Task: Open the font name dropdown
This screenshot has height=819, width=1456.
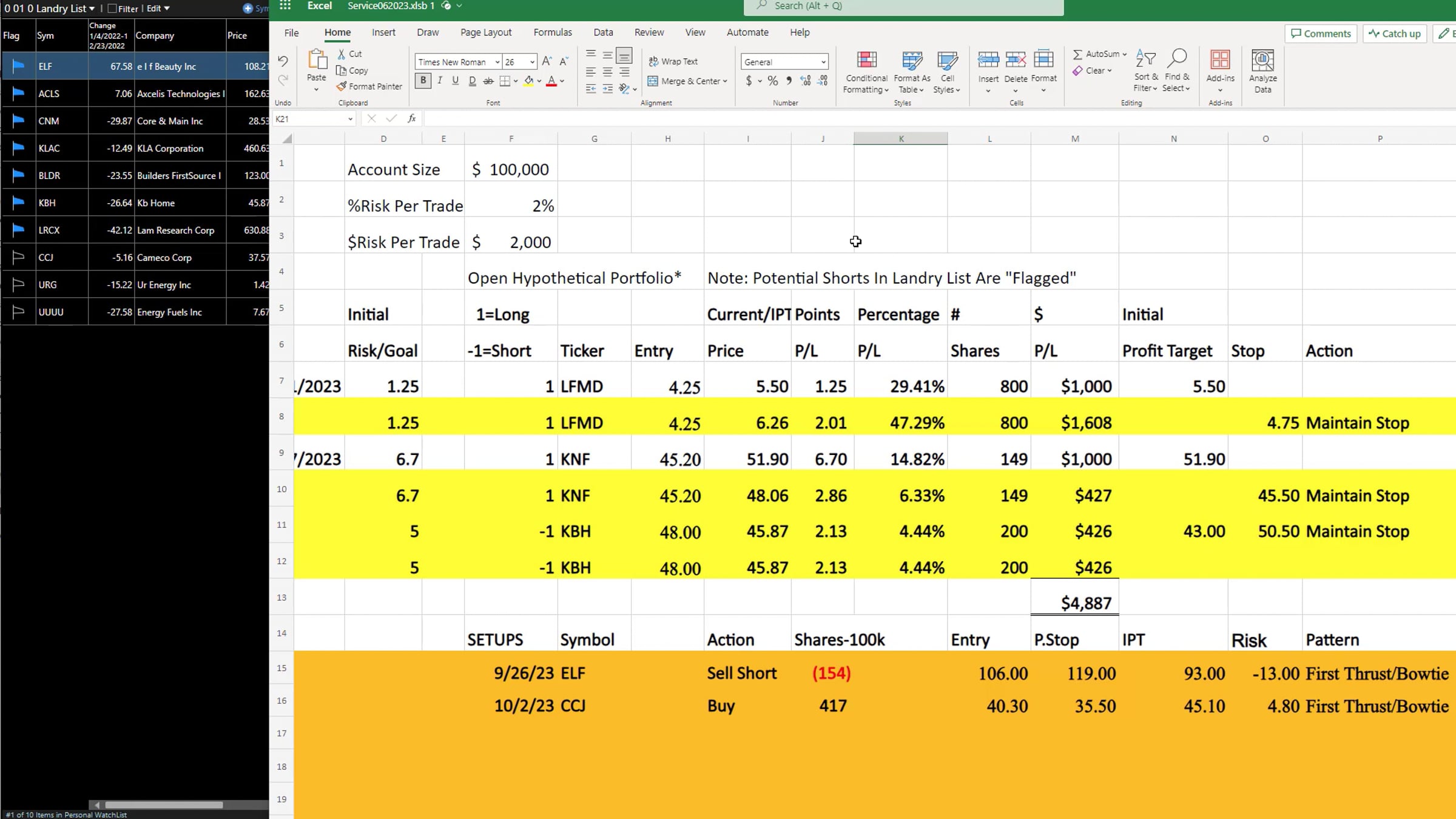Action: [497, 62]
